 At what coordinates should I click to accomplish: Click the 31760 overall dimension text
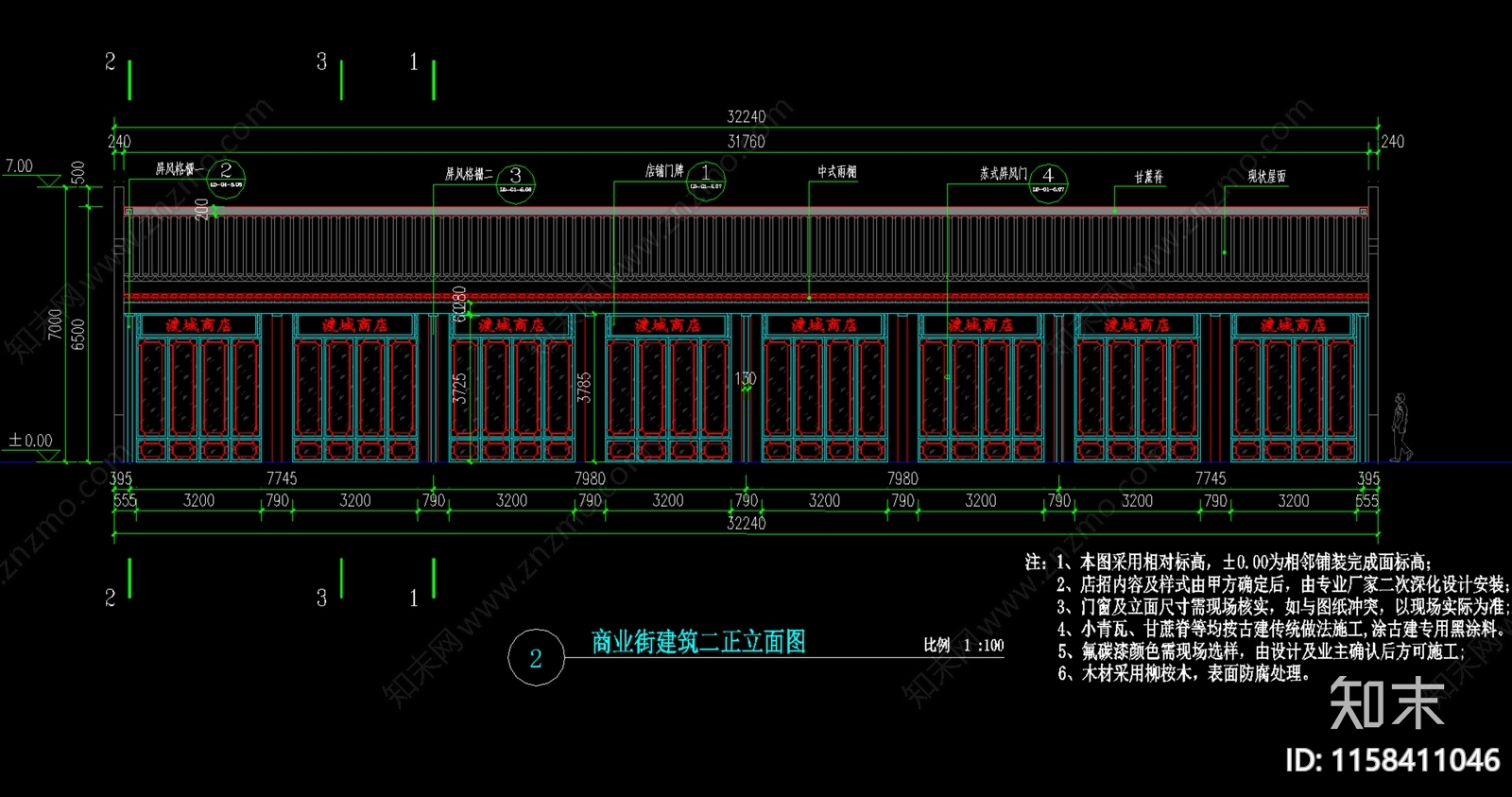click(x=746, y=141)
